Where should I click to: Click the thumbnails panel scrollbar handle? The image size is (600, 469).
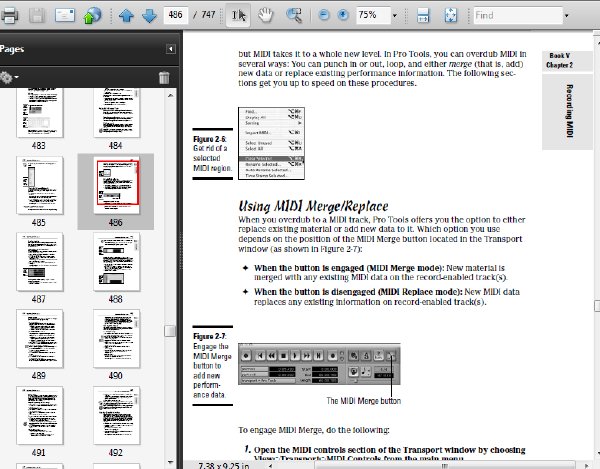click(170, 331)
